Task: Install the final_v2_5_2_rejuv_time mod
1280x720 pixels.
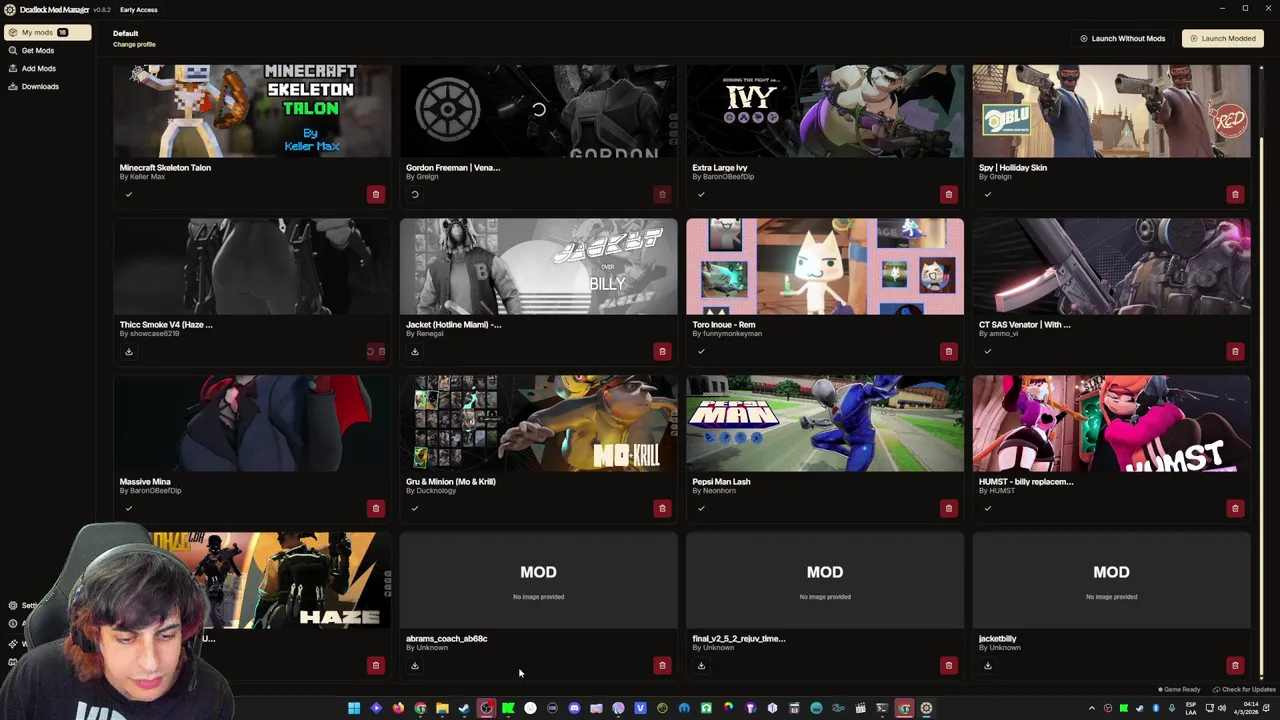Action: pos(701,665)
